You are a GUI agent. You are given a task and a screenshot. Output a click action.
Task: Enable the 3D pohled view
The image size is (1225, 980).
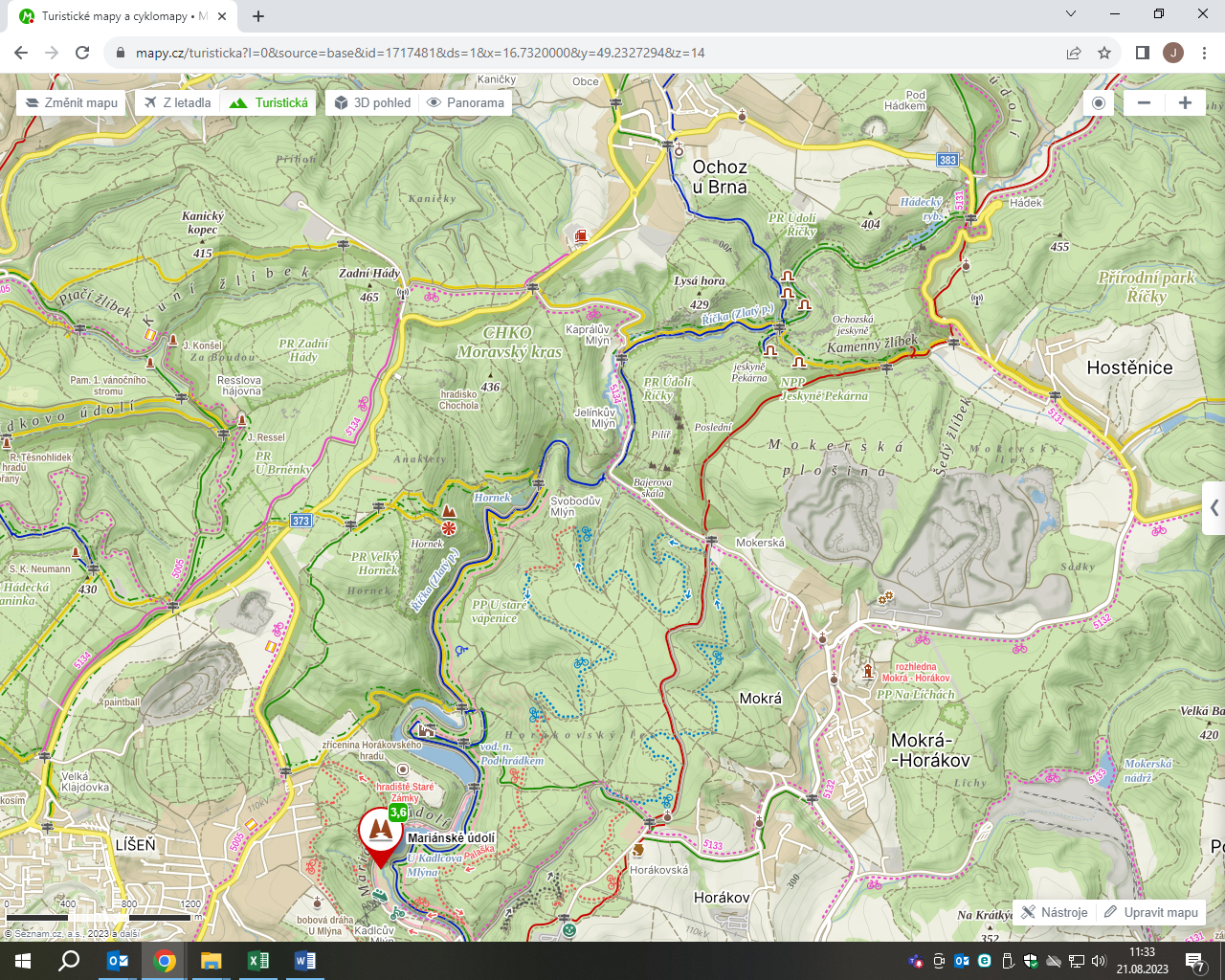371,103
